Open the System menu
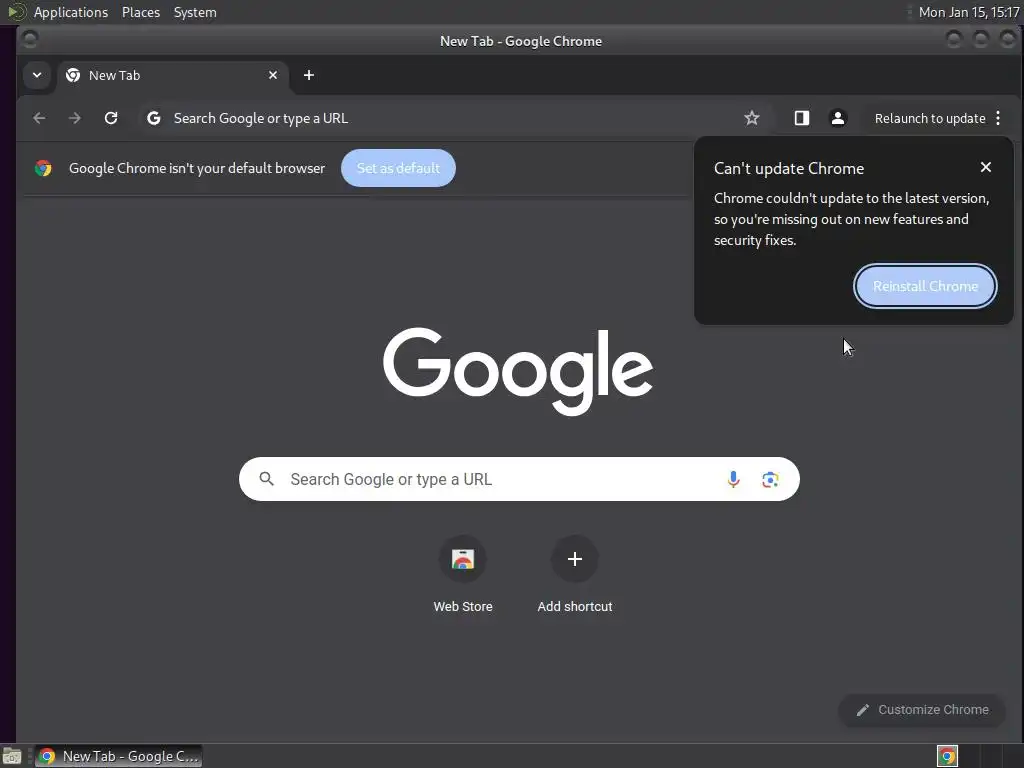Viewport: 1024px width, 768px height. (195, 12)
